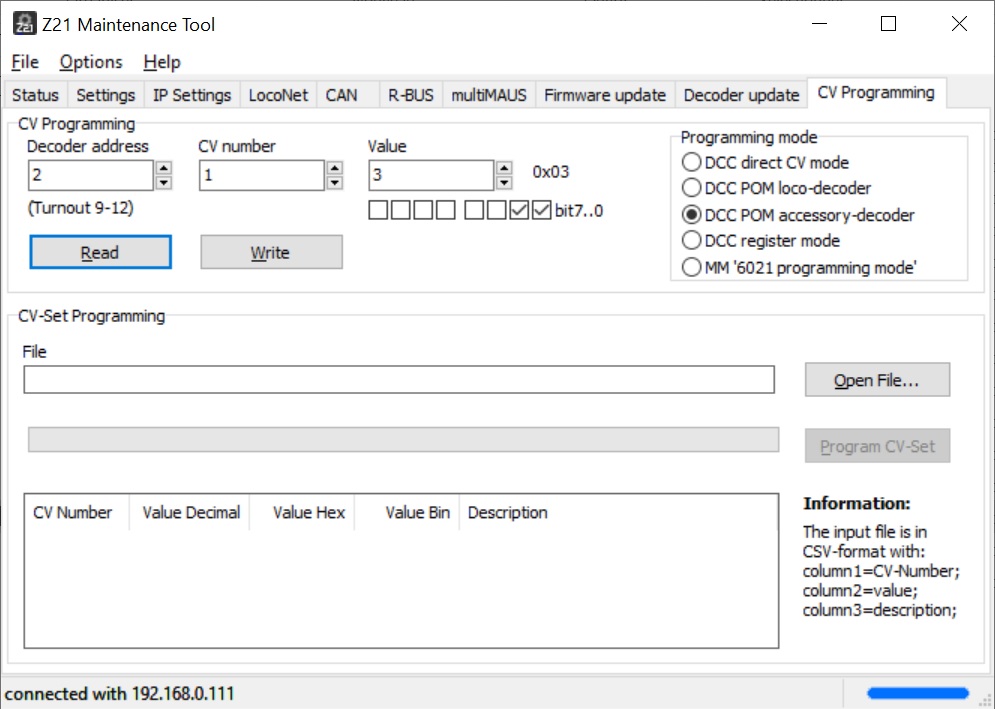Click the Decoder address input field
This screenshot has height=709, width=995.
(x=90, y=175)
